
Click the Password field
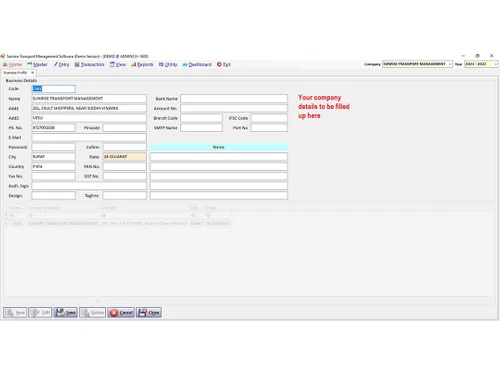[x=54, y=147]
